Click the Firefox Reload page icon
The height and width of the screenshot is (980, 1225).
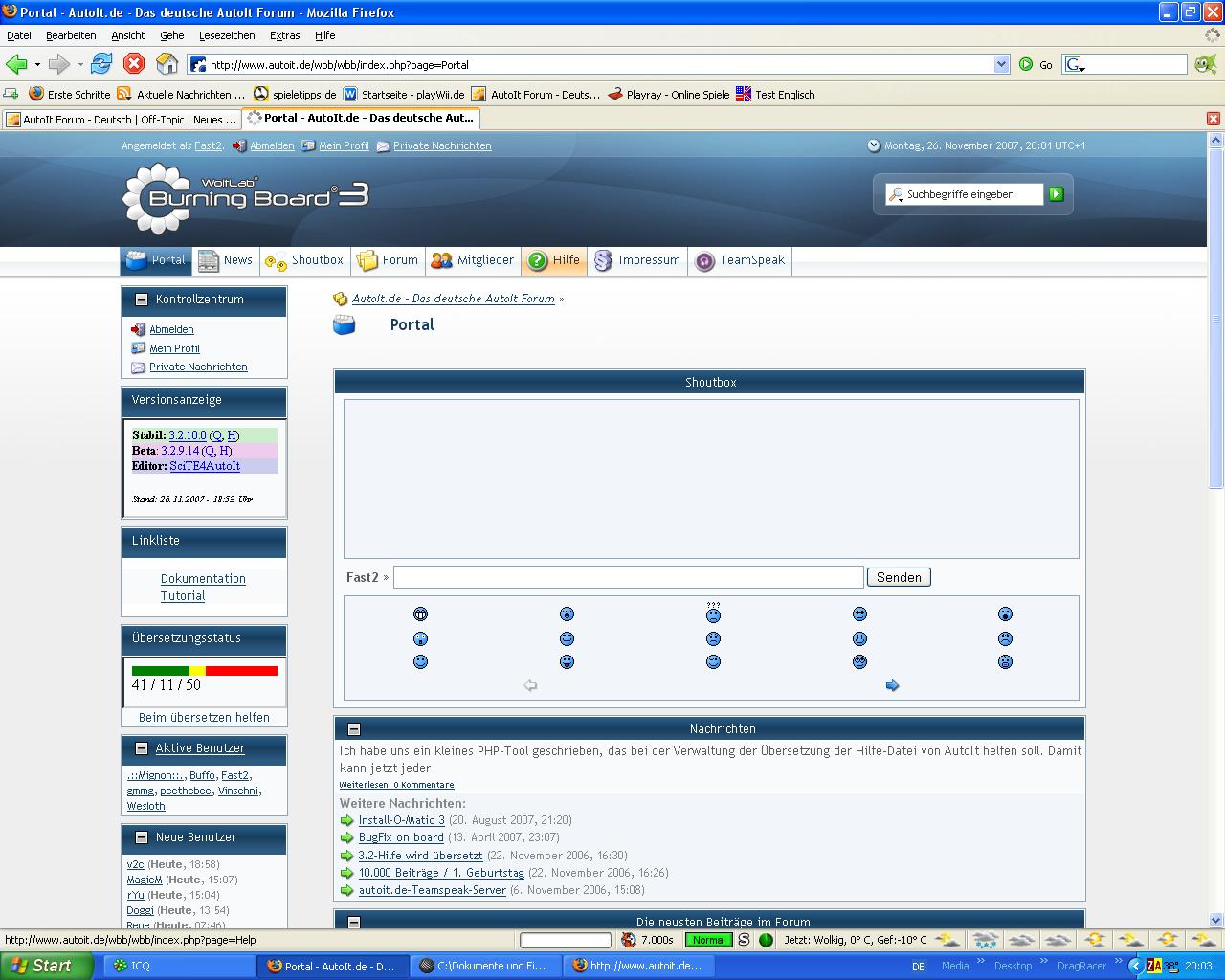point(101,64)
